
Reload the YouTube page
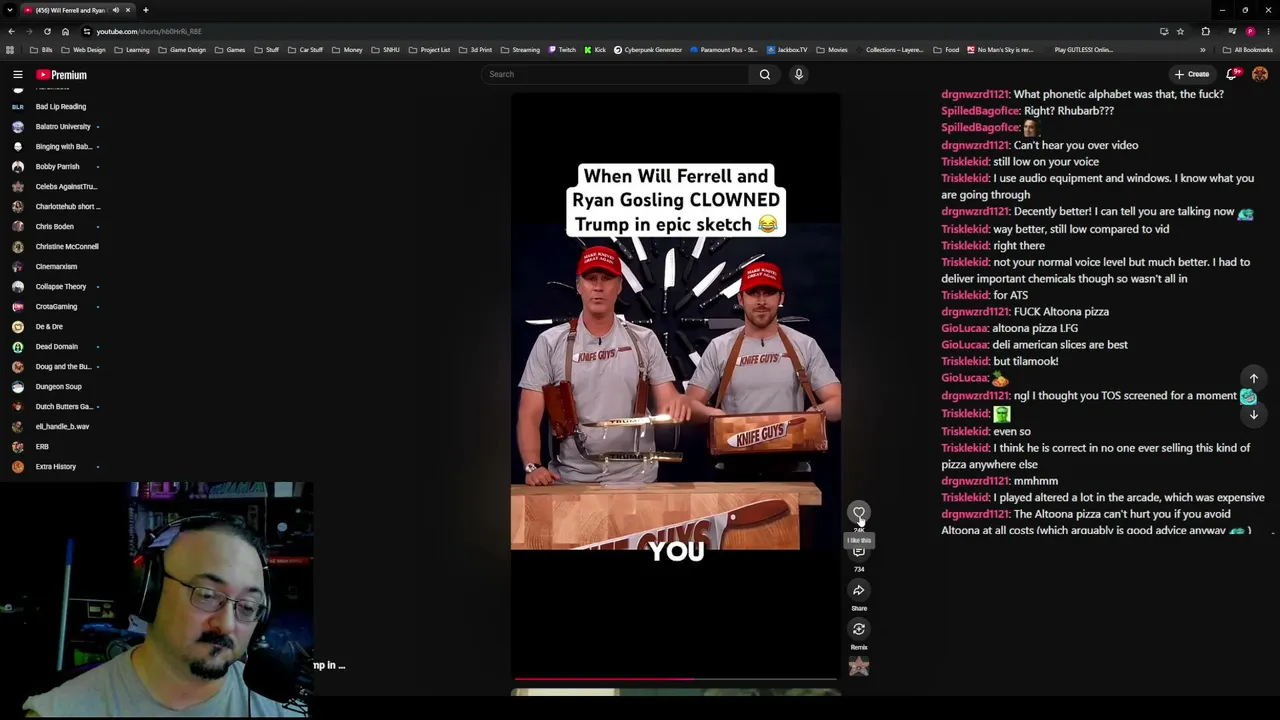point(47,31)
